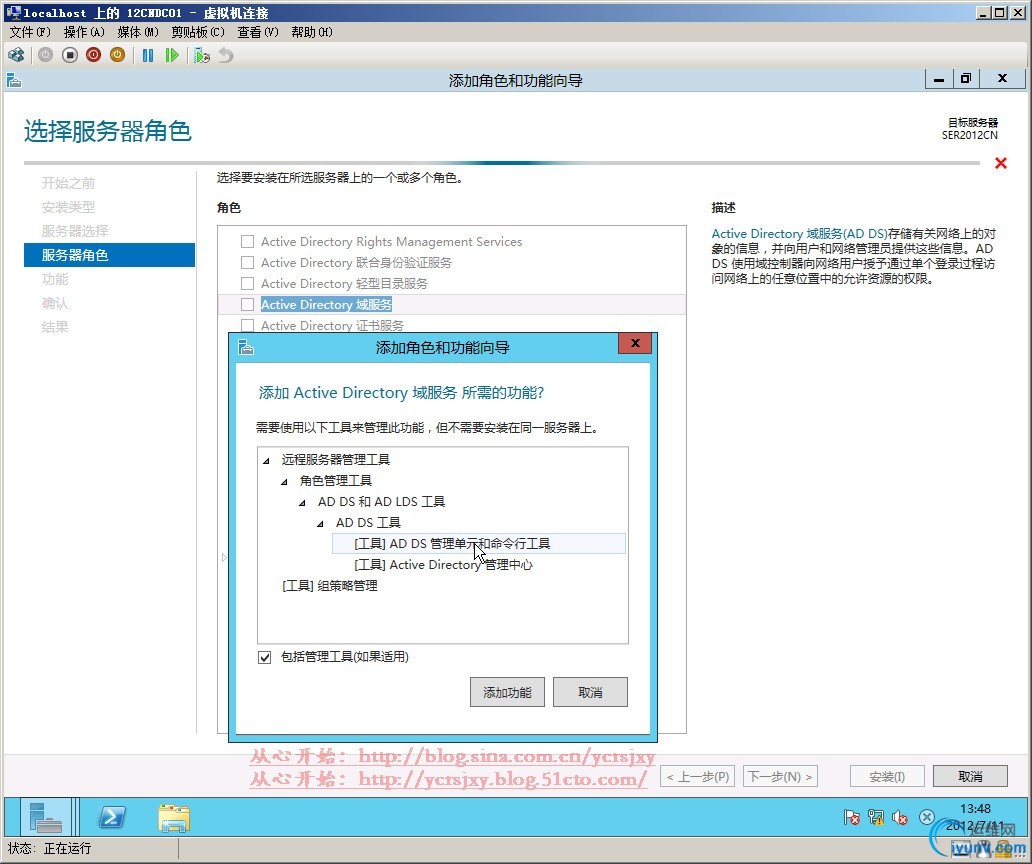
Task: Open the 文件(F) menu
Action: tap(30, 32)
